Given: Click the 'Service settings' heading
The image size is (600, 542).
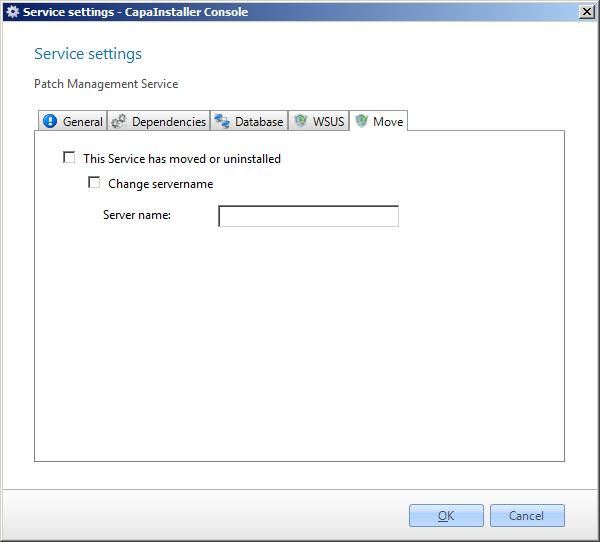Looking at the screenshot, I should pos(88,54).
